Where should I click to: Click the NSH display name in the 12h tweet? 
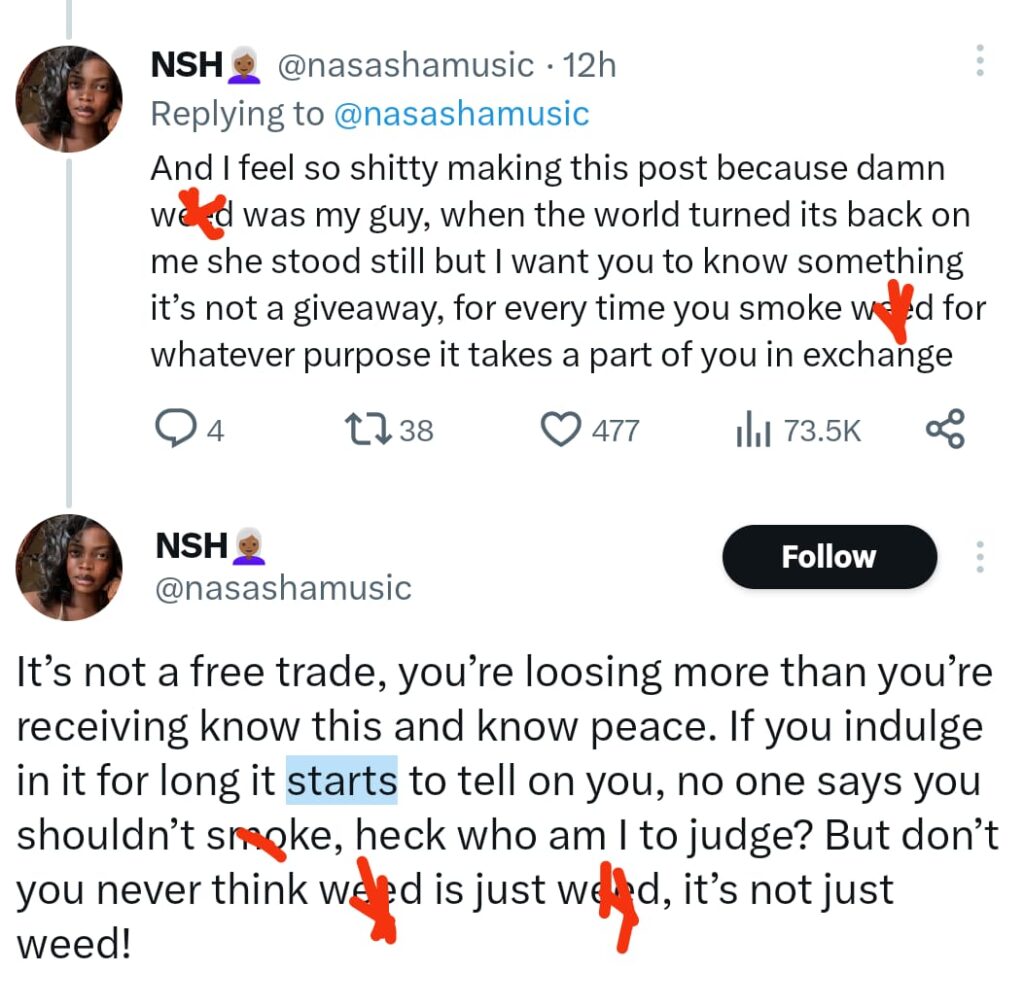pos(186,65)
